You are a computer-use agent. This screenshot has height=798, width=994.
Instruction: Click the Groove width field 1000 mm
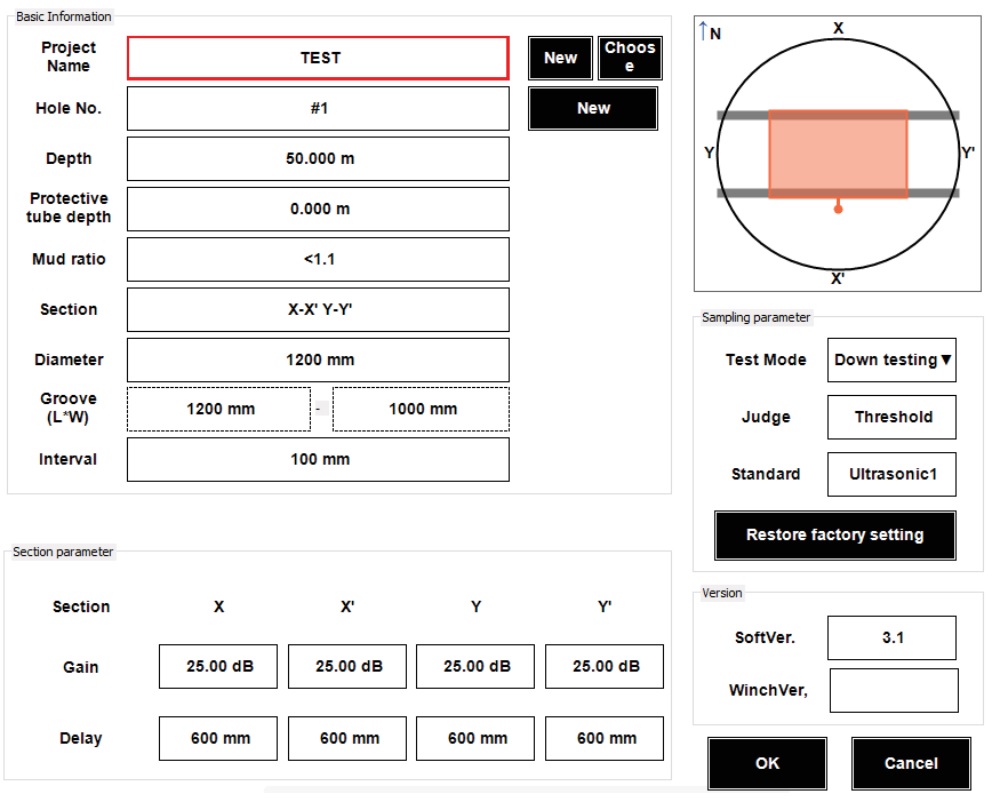point(422,410)
